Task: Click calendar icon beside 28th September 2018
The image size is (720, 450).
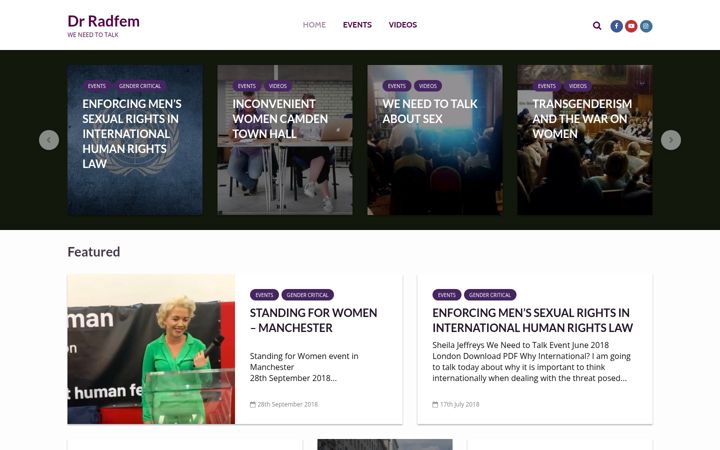Action: (253, 405)
